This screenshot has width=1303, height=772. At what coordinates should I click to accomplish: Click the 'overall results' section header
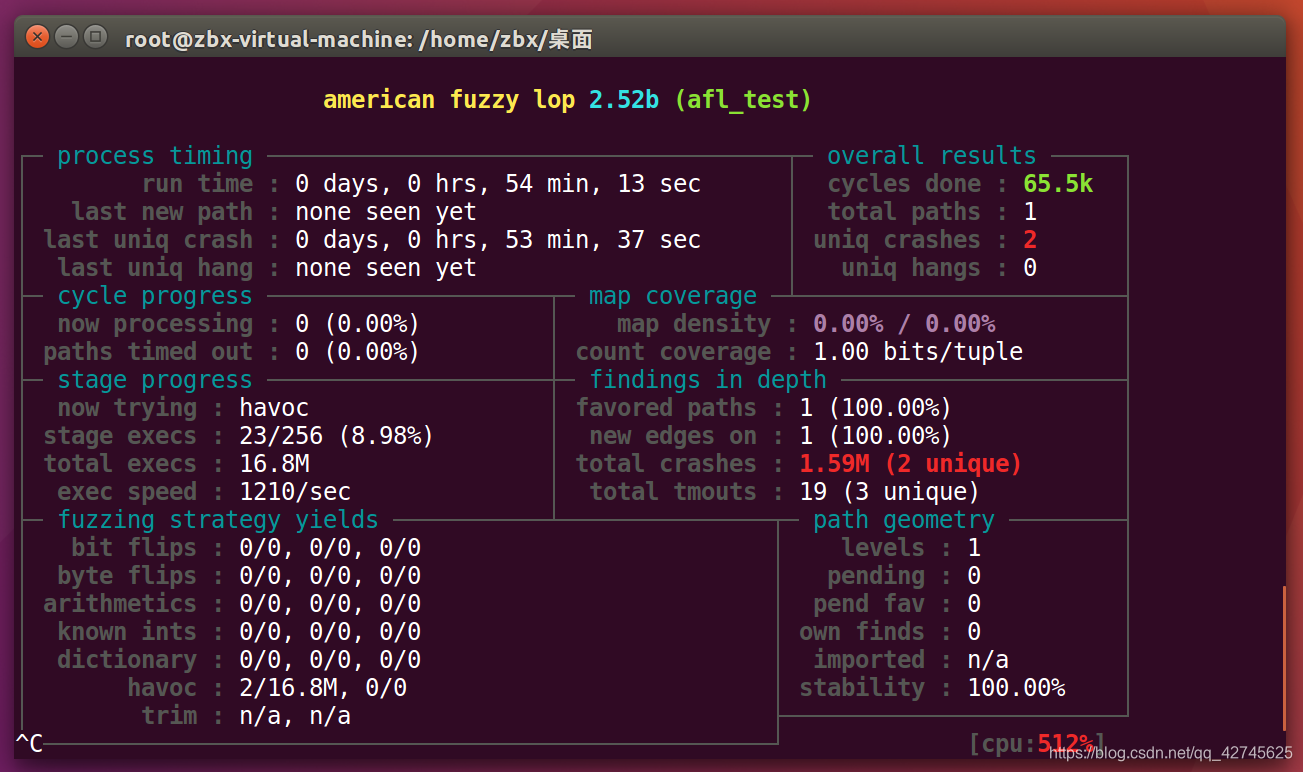[932, 156]
